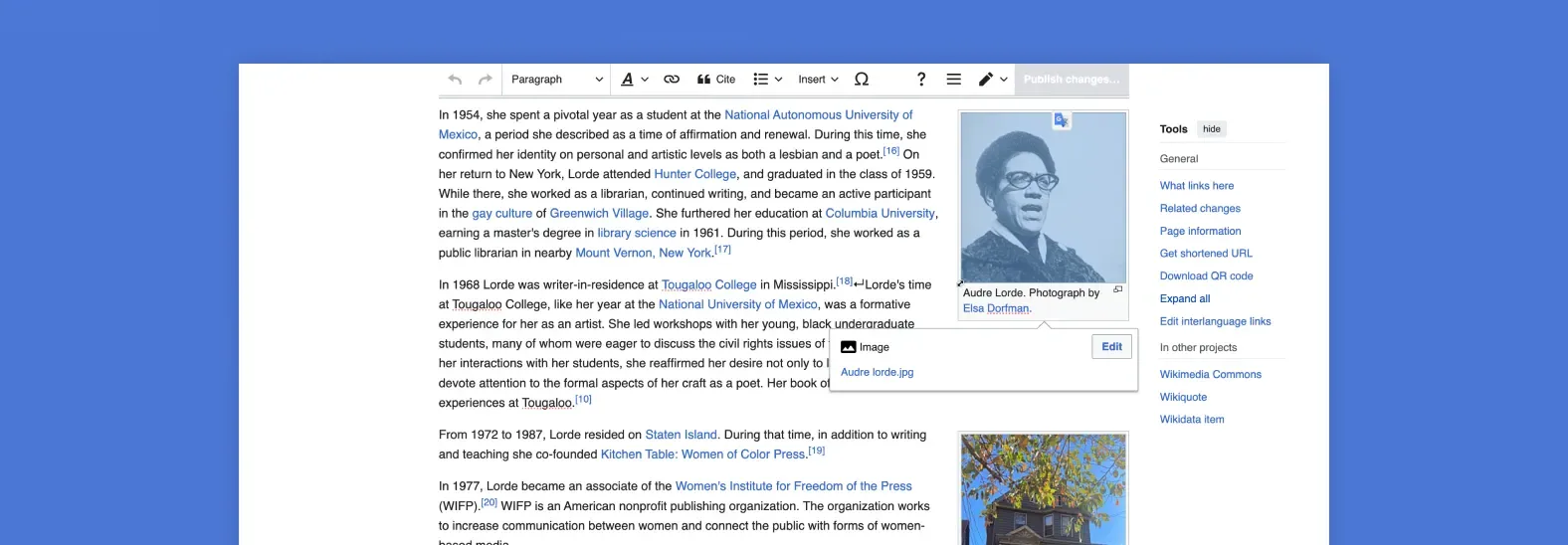This screenshot has width=1568, height=545.
Task: Open the page options hamburger menu
Action: tap(953, 80)
